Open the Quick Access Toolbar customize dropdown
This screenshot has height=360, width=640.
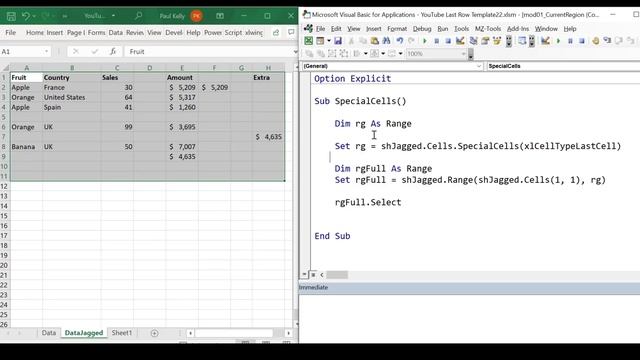pyautogui.click(x=64, y=16)
